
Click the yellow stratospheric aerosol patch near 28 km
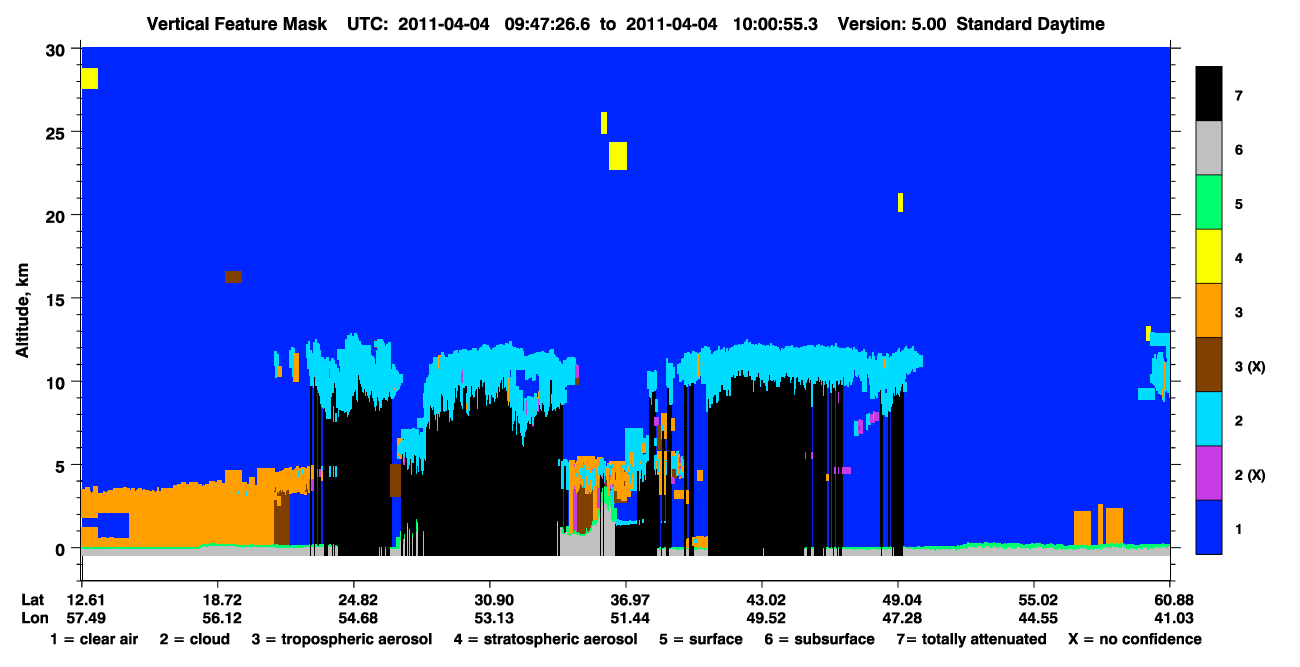90,78
